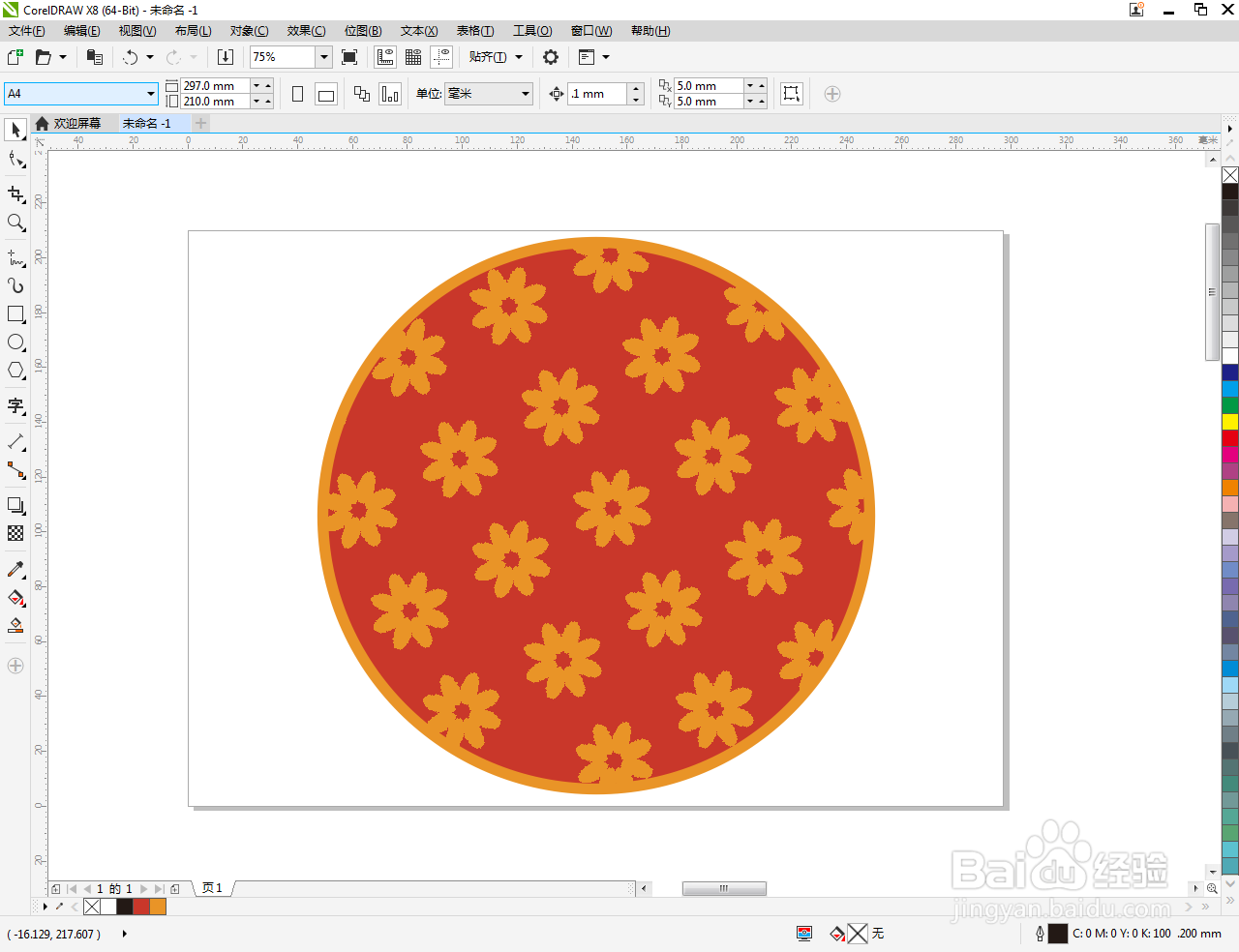Open the 效果(C) menu
The height and width of the screenshot is (952, 1239).
pos(306,31)
